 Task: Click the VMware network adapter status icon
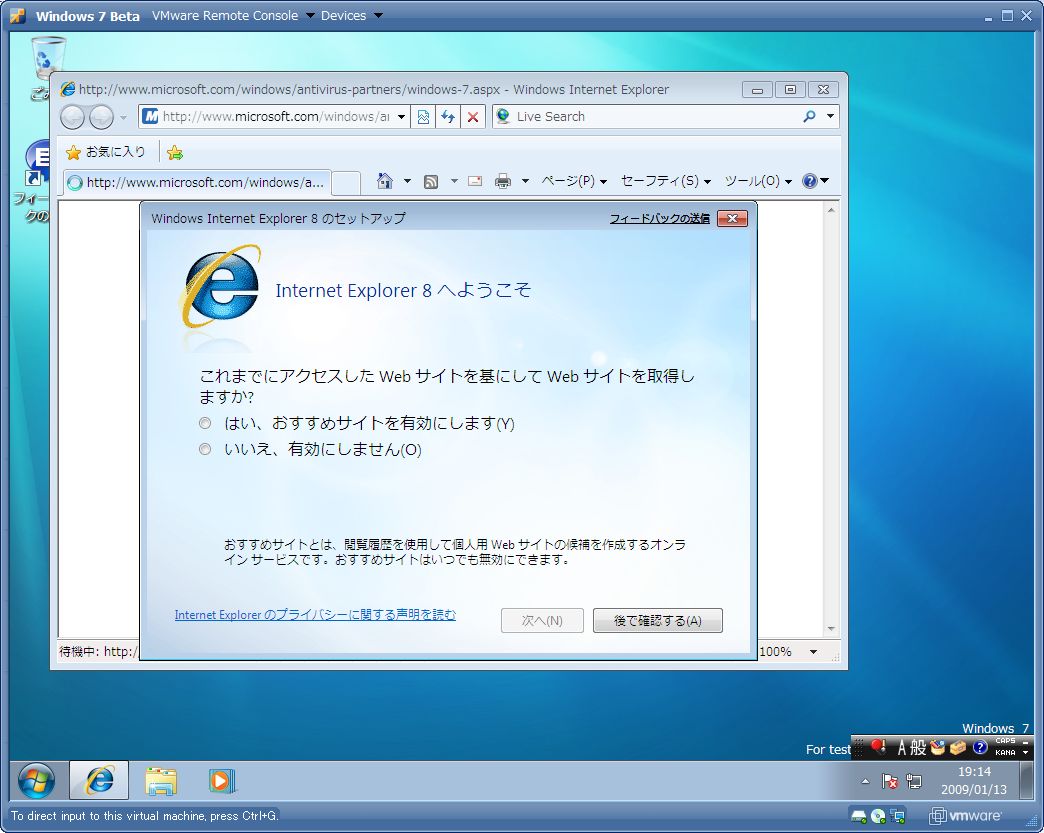pyautogui.click(x=898, y=816)
